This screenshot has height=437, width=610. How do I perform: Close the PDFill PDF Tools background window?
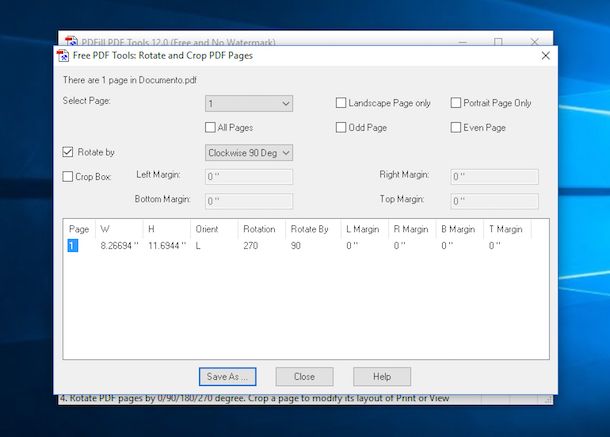point(535,41)
